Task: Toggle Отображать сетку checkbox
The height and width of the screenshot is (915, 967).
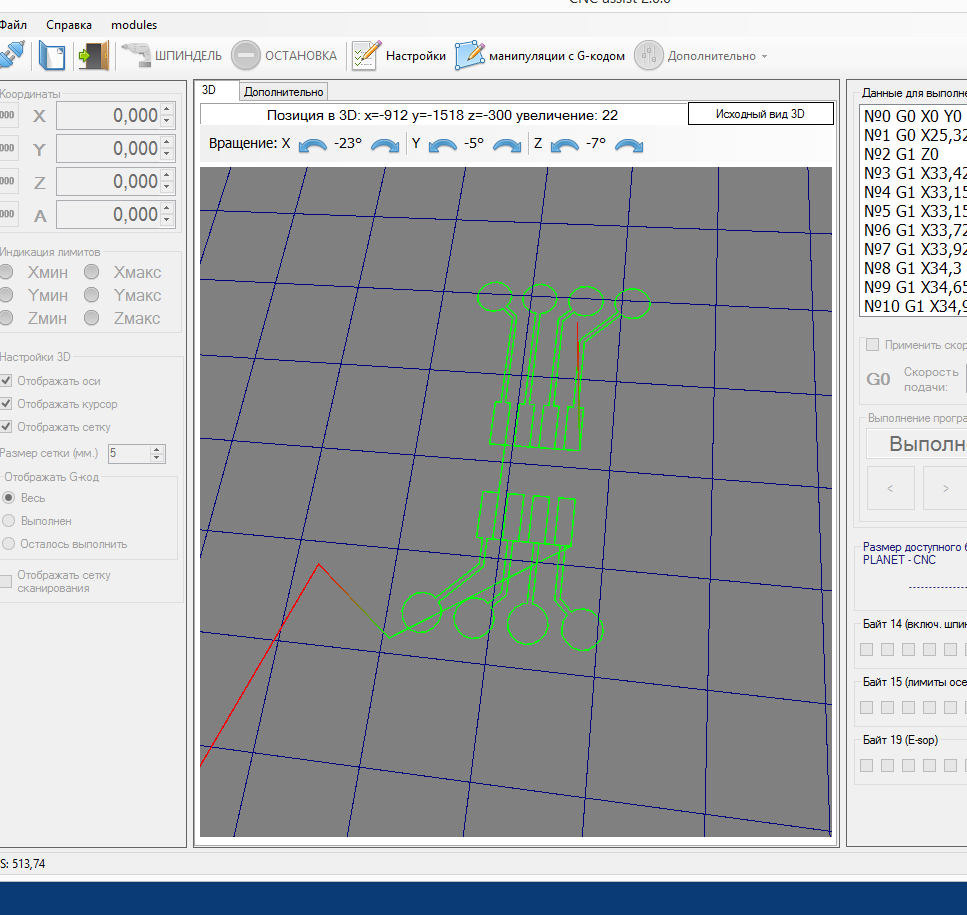Action: pos(6,426)
